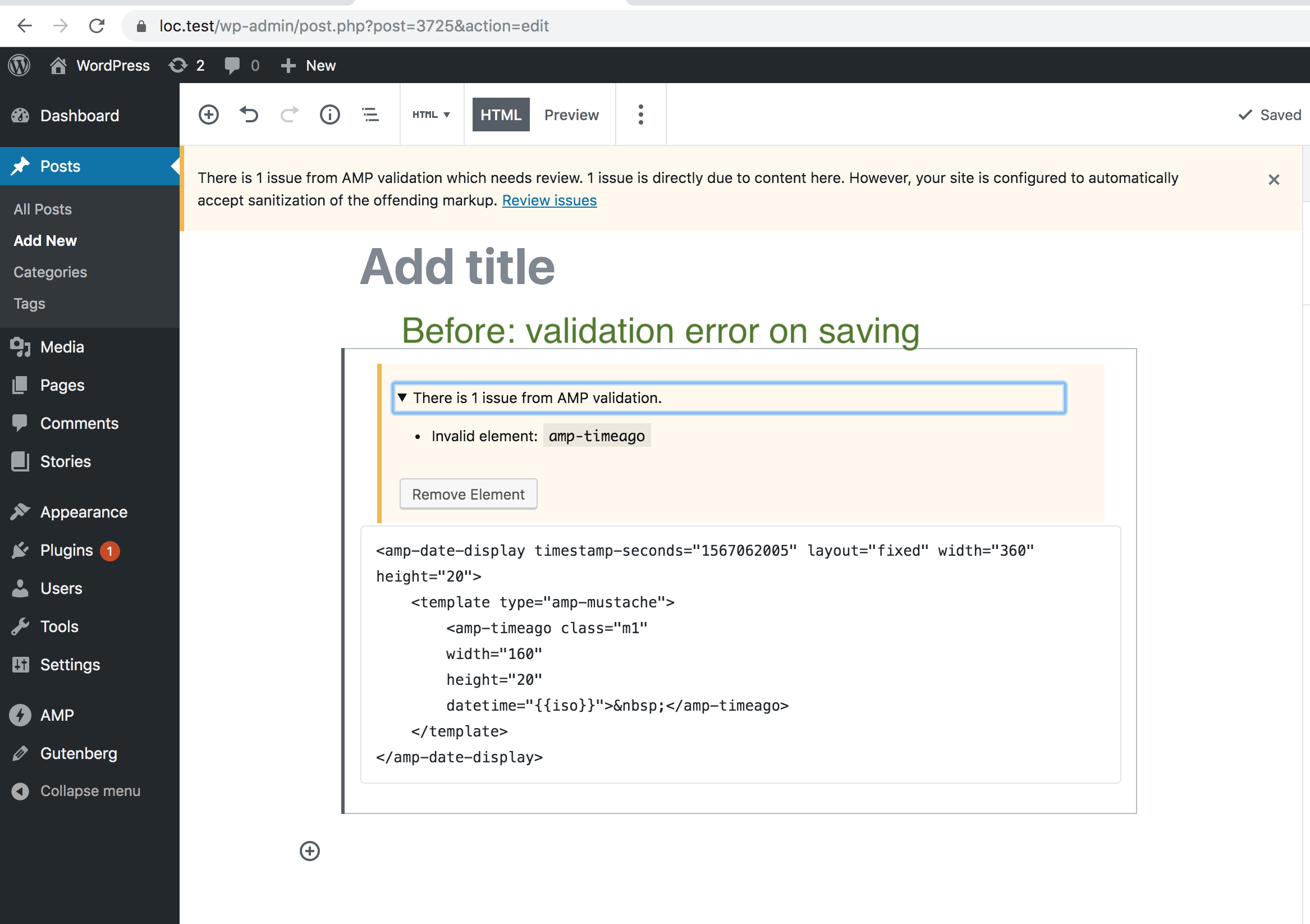This screenshot has width=1310, height=924.
Task: Show content structure info
Action: coord(330,115)
